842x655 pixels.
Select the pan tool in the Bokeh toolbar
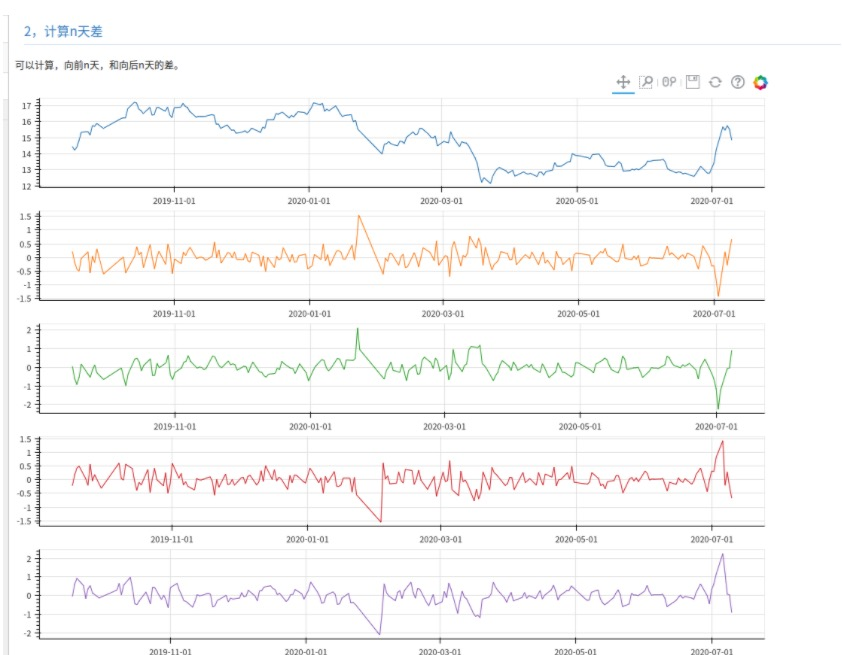tap(623, 82)
